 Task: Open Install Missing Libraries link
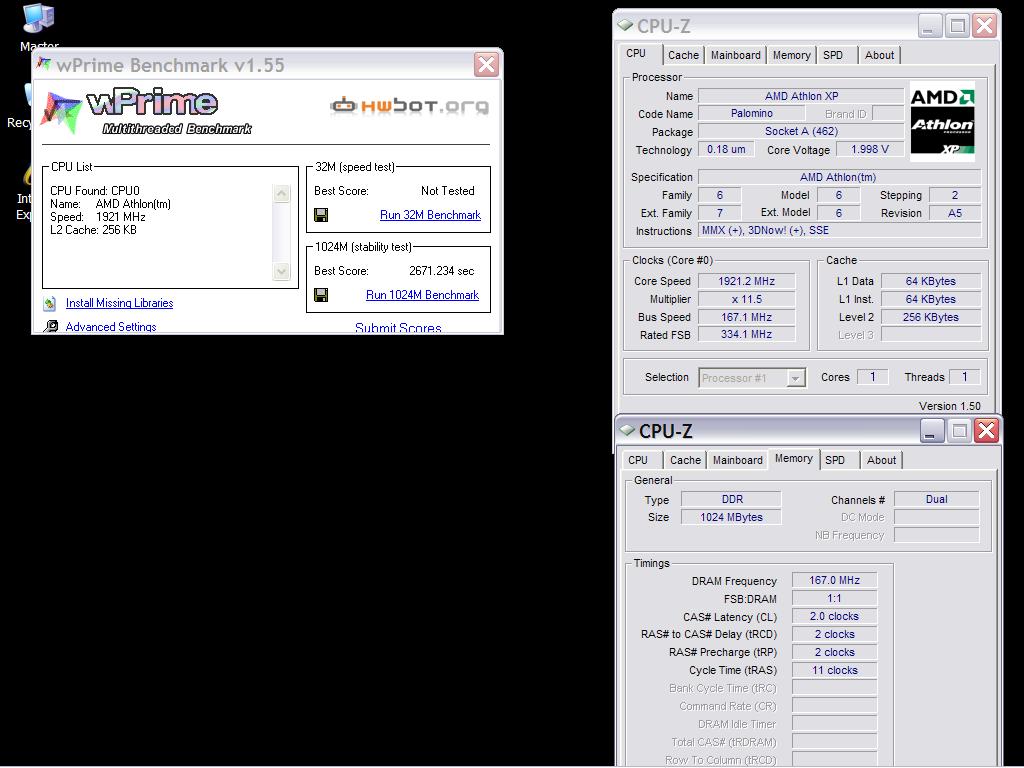tap(120, 303)
